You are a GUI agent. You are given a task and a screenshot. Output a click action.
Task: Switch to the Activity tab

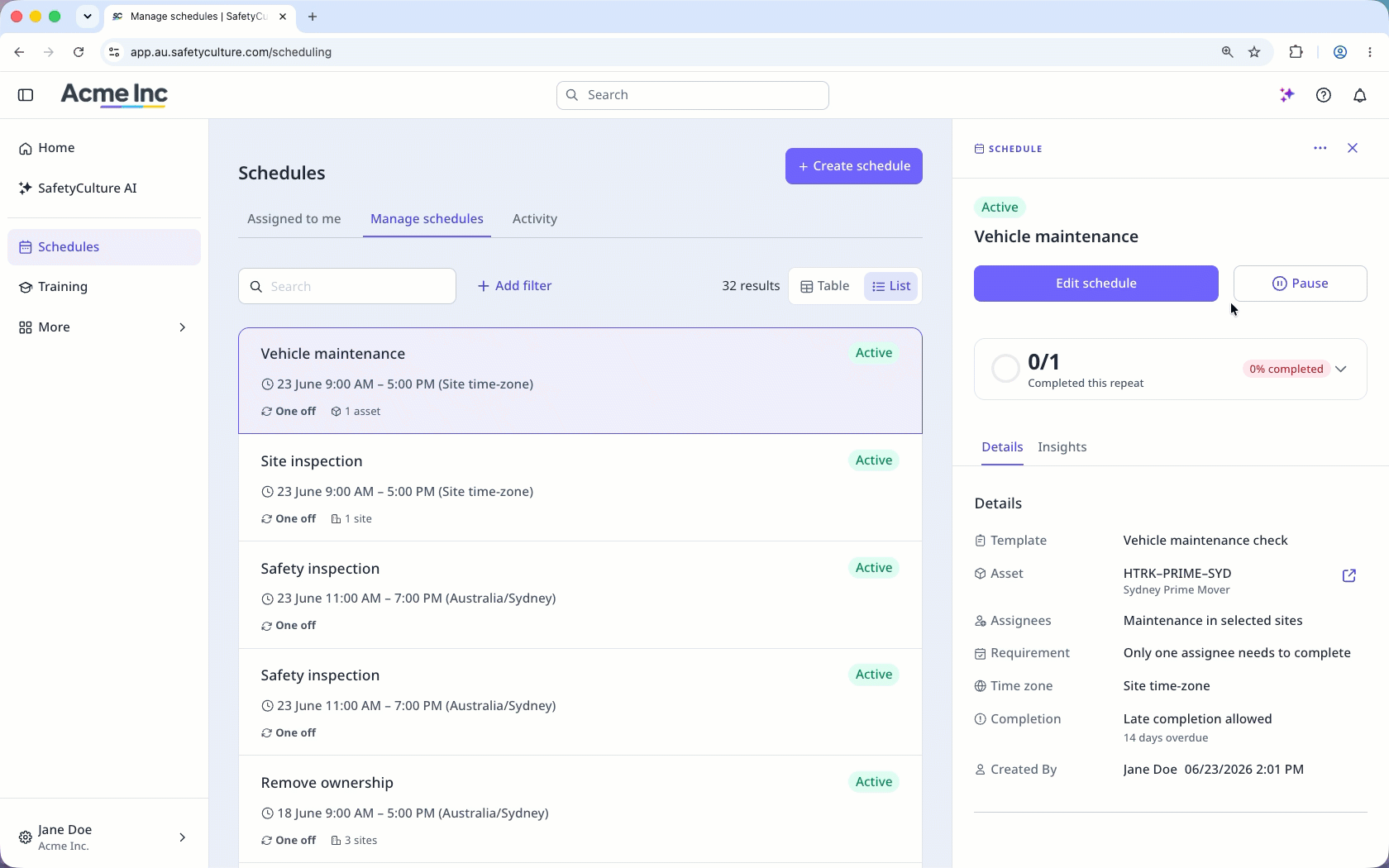pos(535,219)
